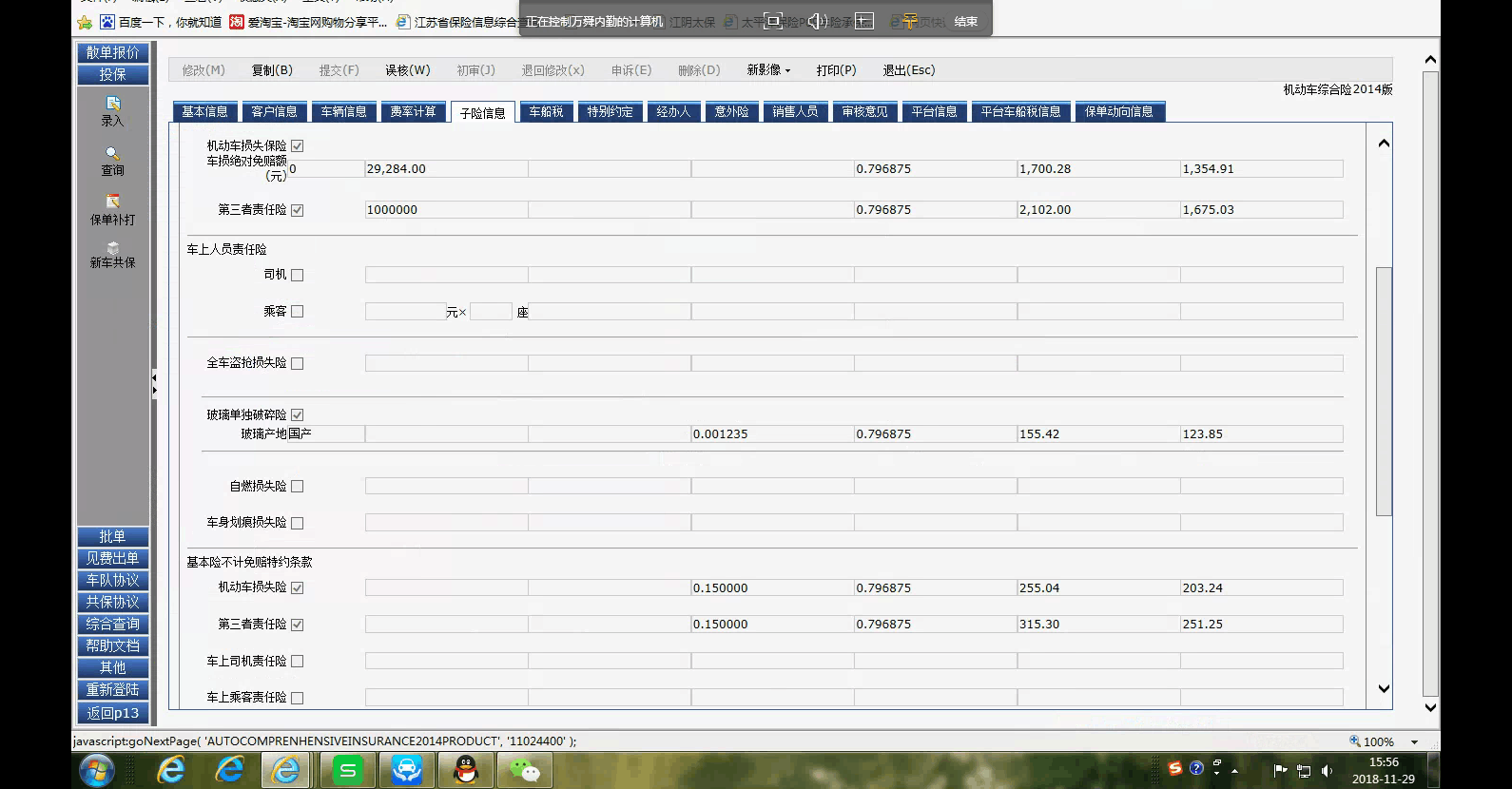Switch to the 客户信息 tab
The image size is (1512, 789).
click(x=274, y=111)
